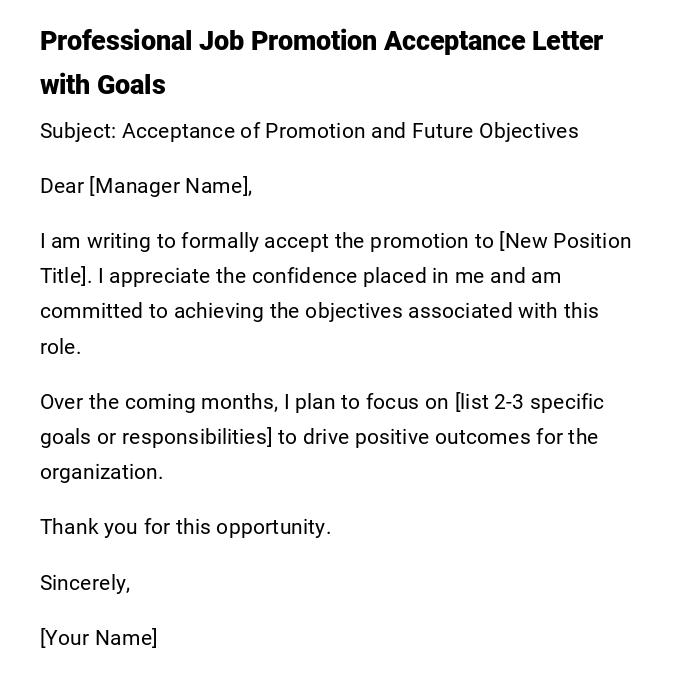This screenshot has height=700, width=700.
Task: Click the word "confidence" in first paragraph
Action: click(304, 277)
